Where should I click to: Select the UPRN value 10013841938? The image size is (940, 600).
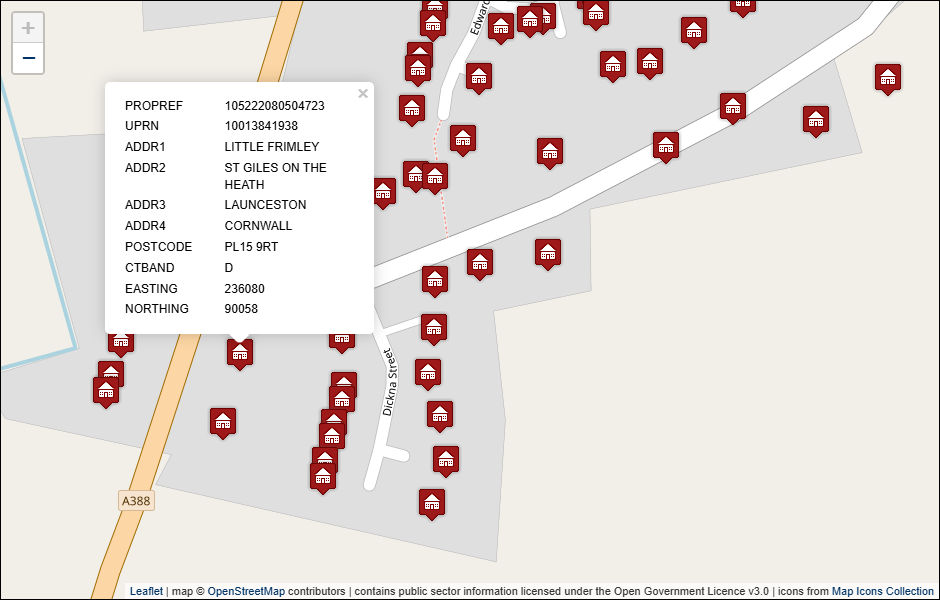[261, 126]
